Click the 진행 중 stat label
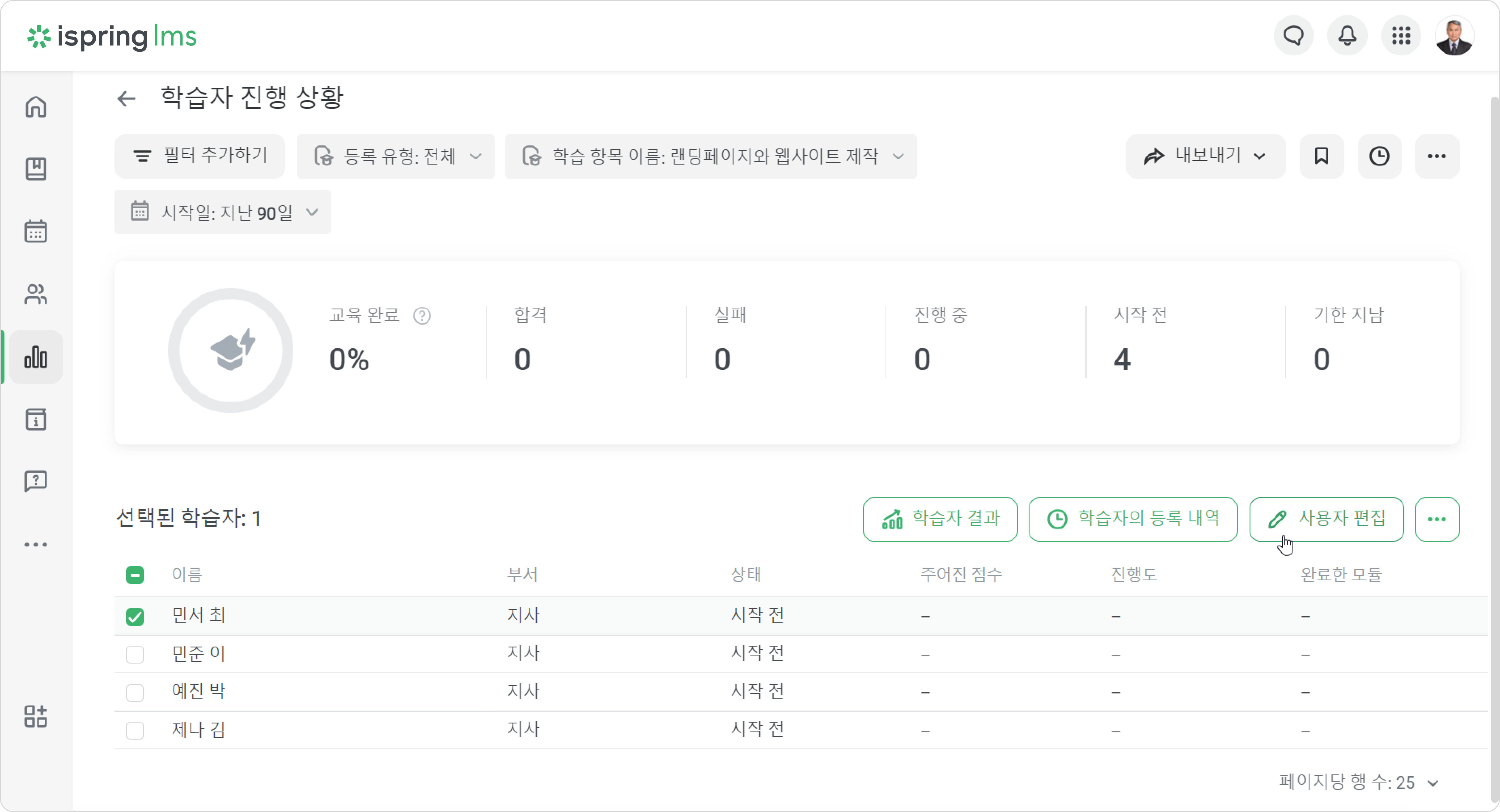 pyautogui.click(x=941, y=315)
